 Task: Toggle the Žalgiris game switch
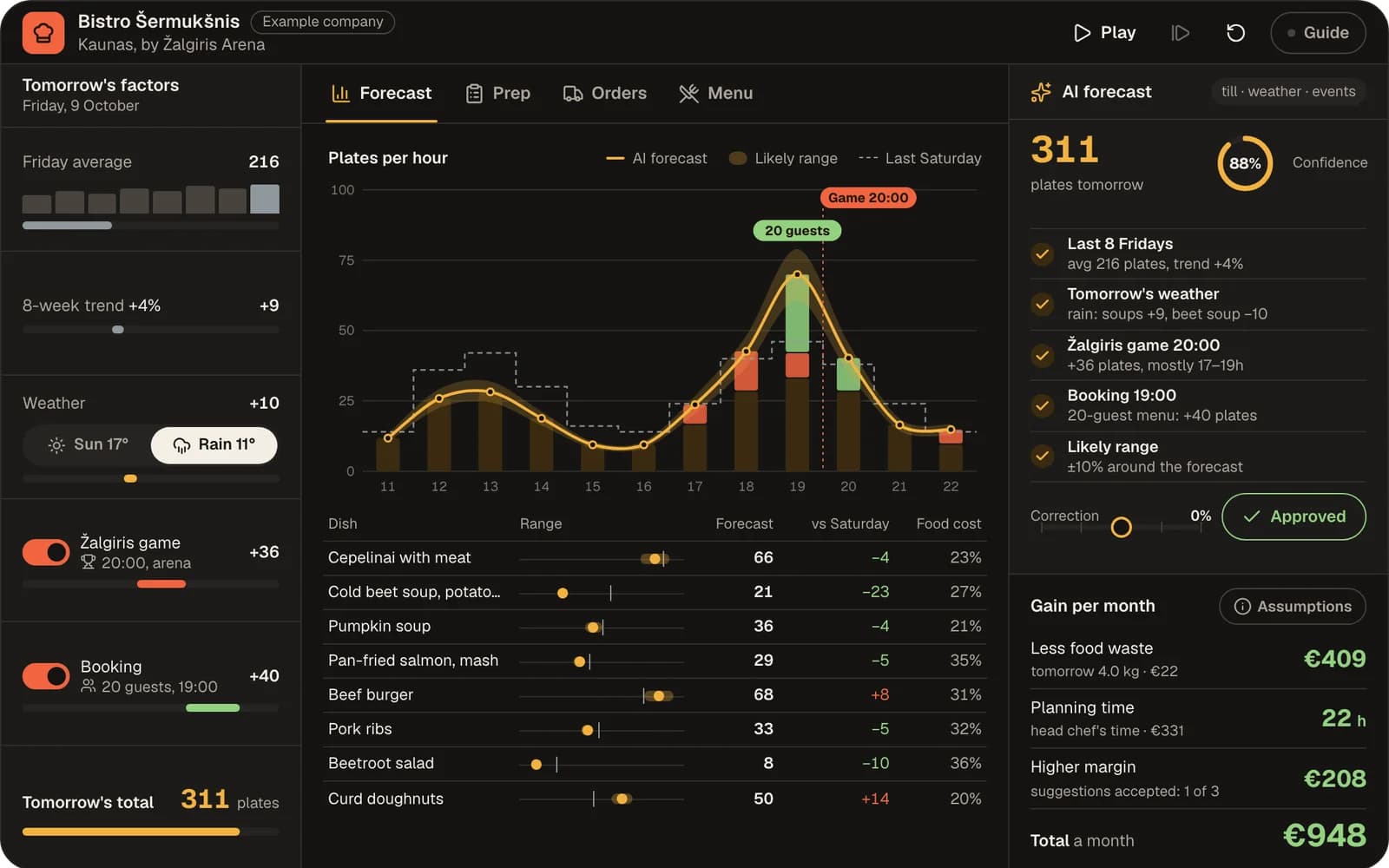pyautogui.click(x=46, y=552)
